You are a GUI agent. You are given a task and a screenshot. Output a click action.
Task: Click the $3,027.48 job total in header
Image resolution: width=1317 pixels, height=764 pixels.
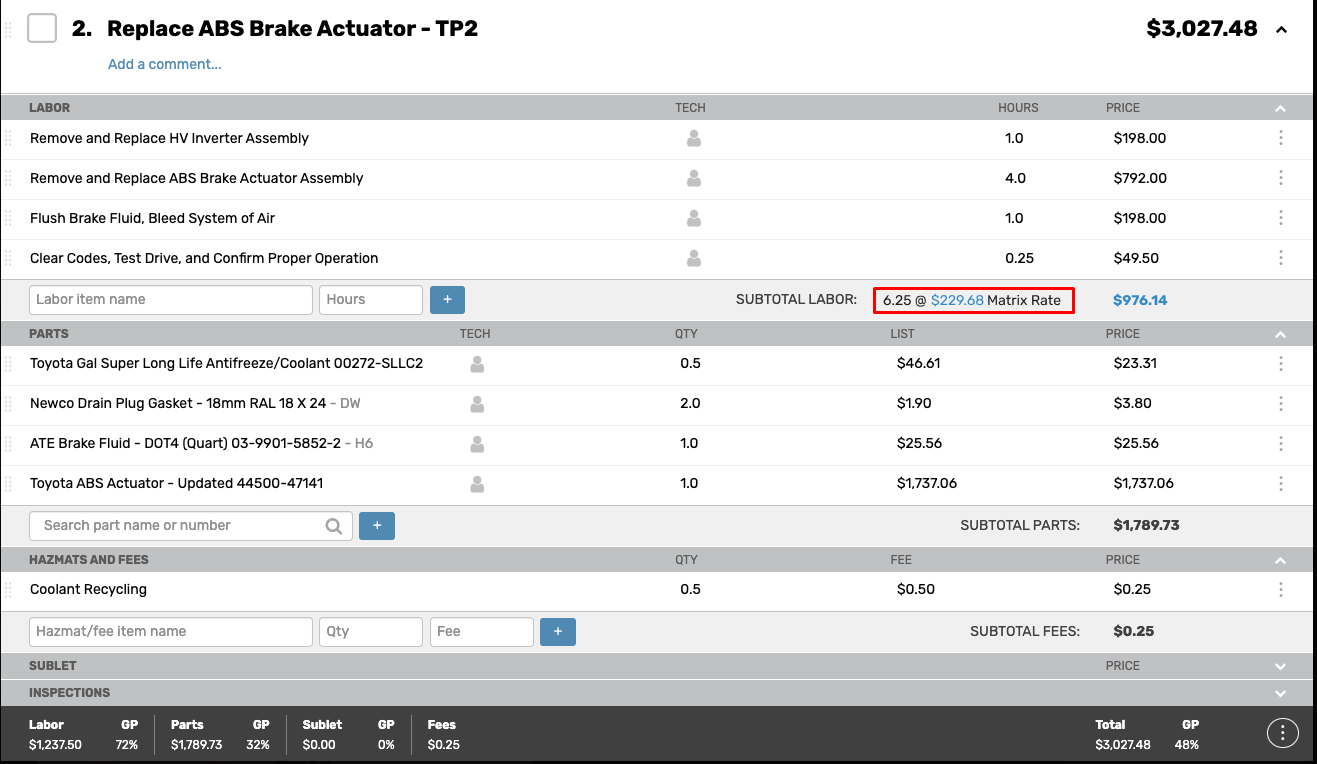click(x=1202, y=29)
